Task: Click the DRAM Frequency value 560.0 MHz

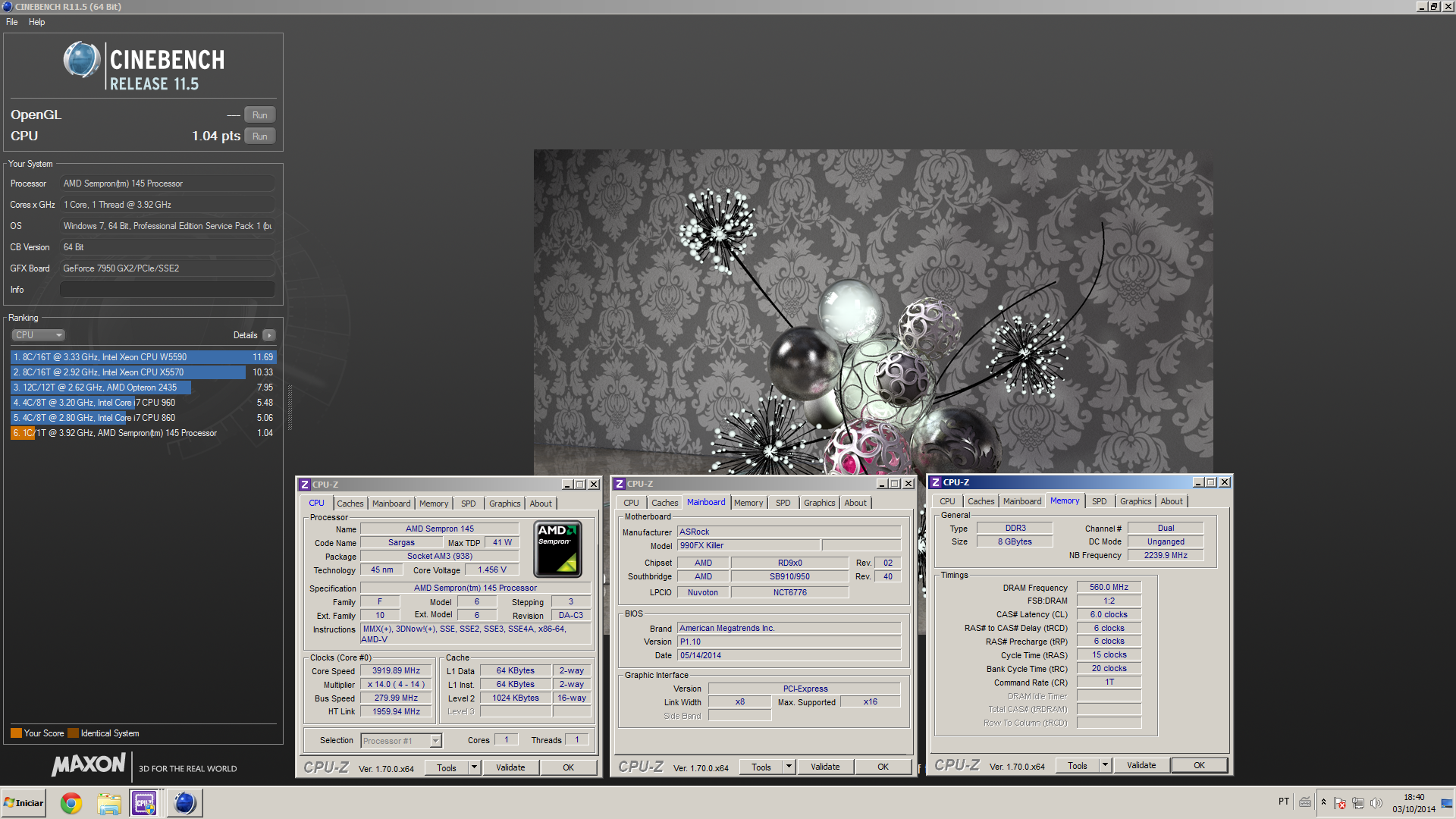Action: point(1109,587)
